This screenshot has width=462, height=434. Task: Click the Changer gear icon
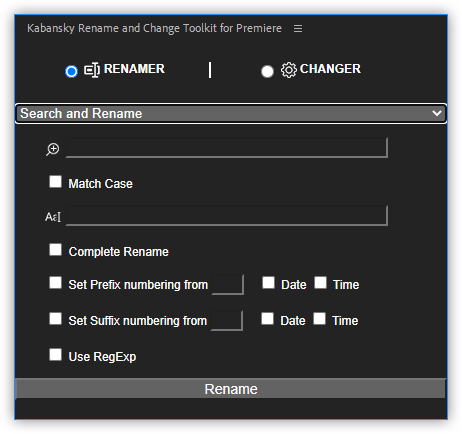tap(288, 70)
